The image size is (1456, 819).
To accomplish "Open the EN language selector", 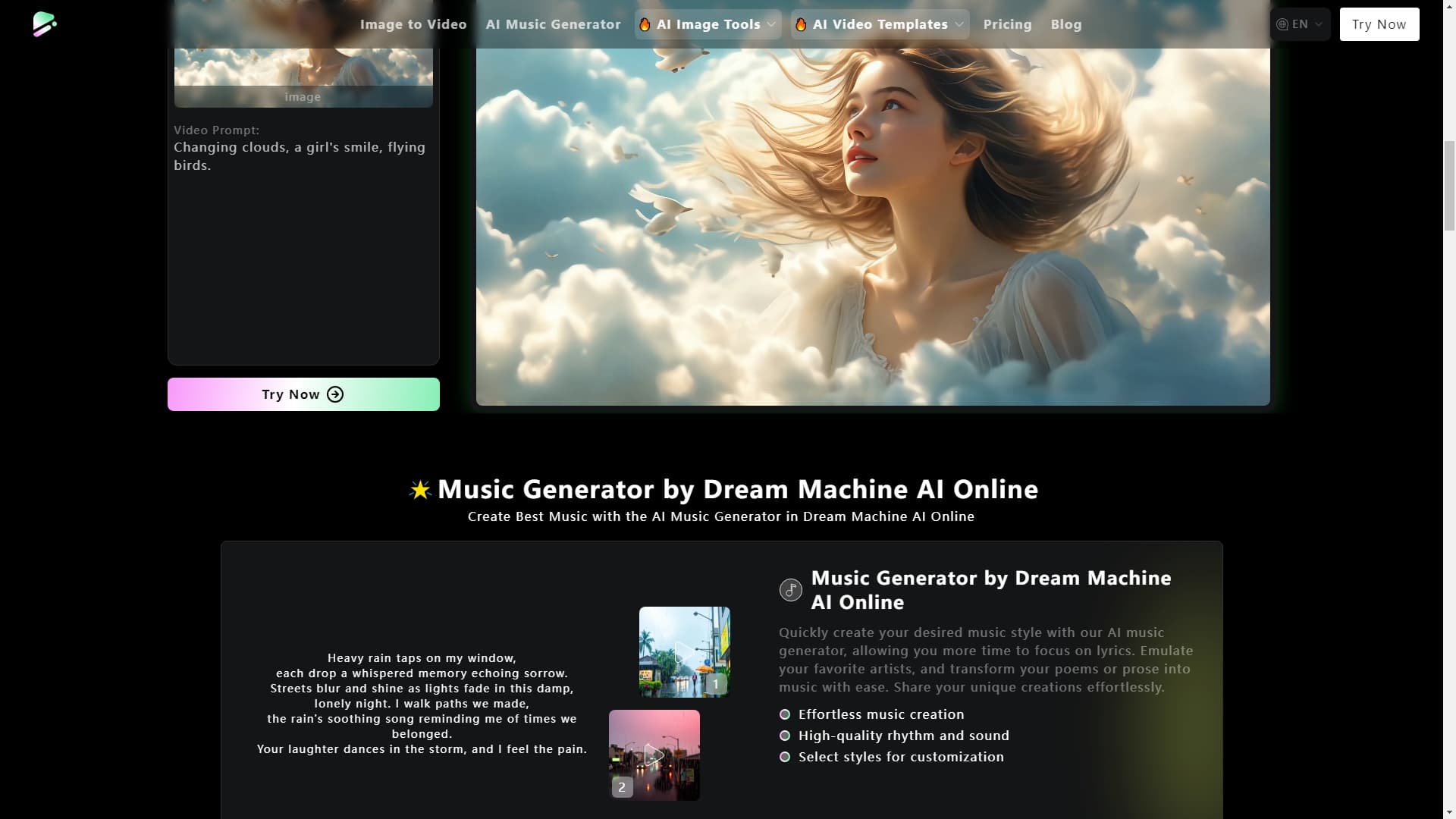I will 1300,24.
